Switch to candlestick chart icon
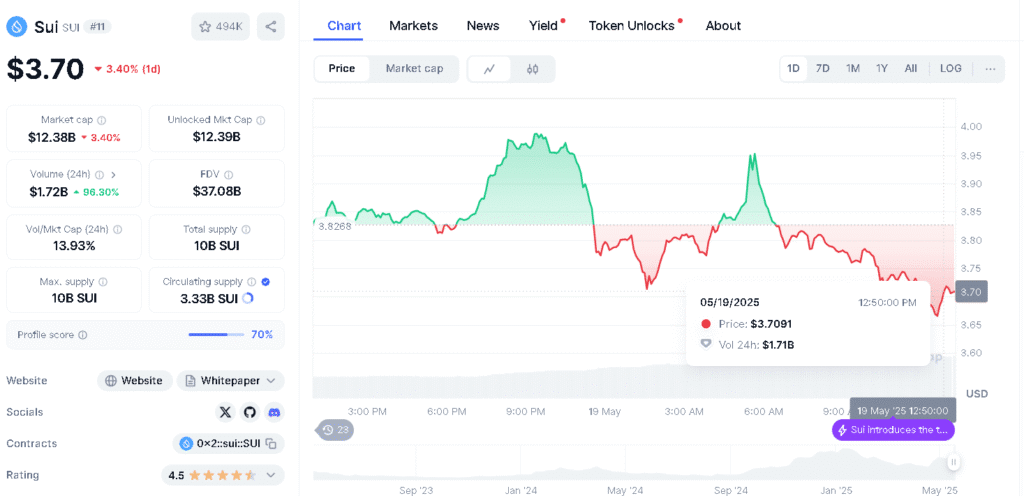1024x496 pixels. pyautogui.click(x=532, y=69)
